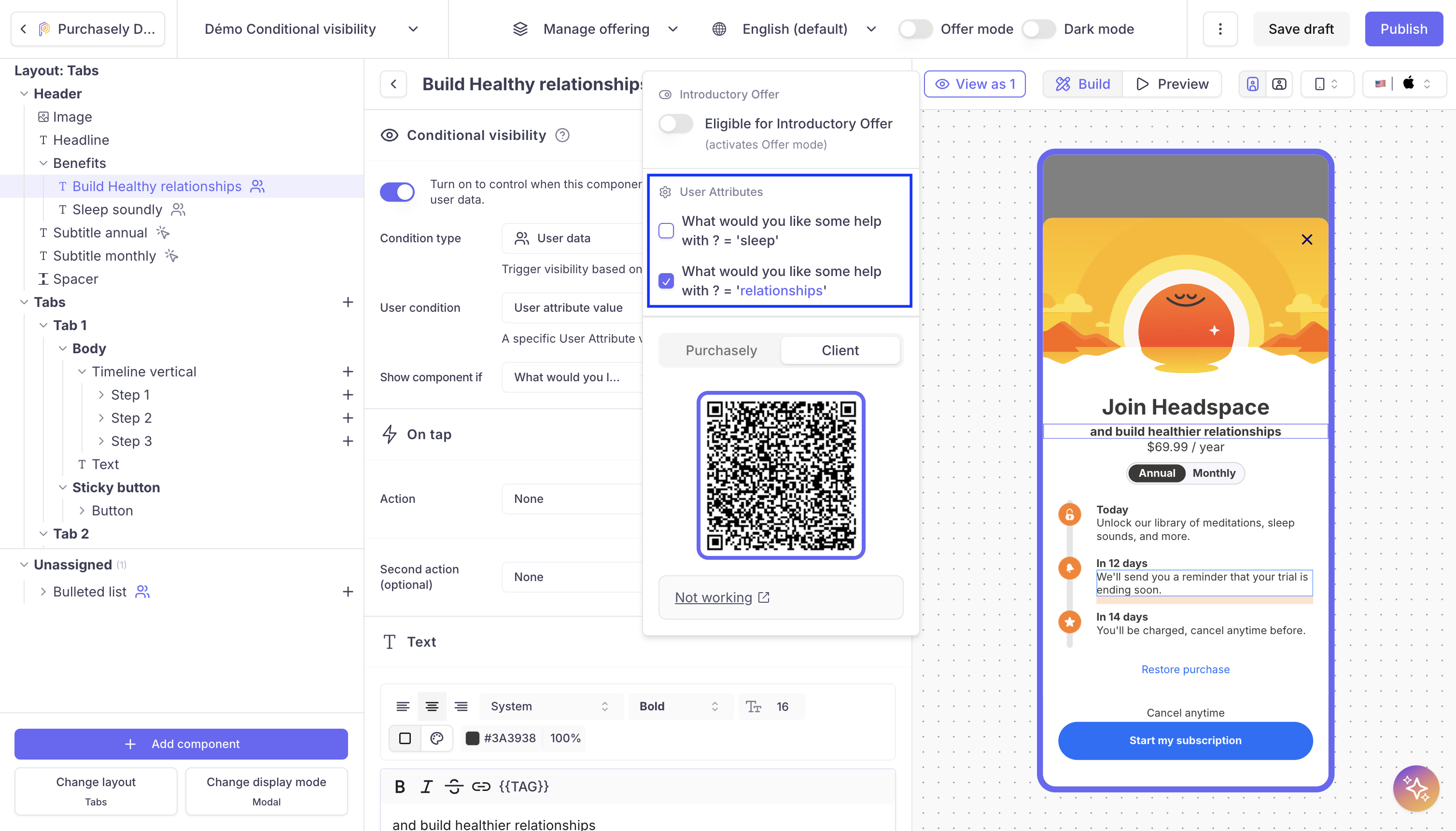Click the Italic formatting icon
This screenshot has height=831, width=1456.
pos(426,787)
